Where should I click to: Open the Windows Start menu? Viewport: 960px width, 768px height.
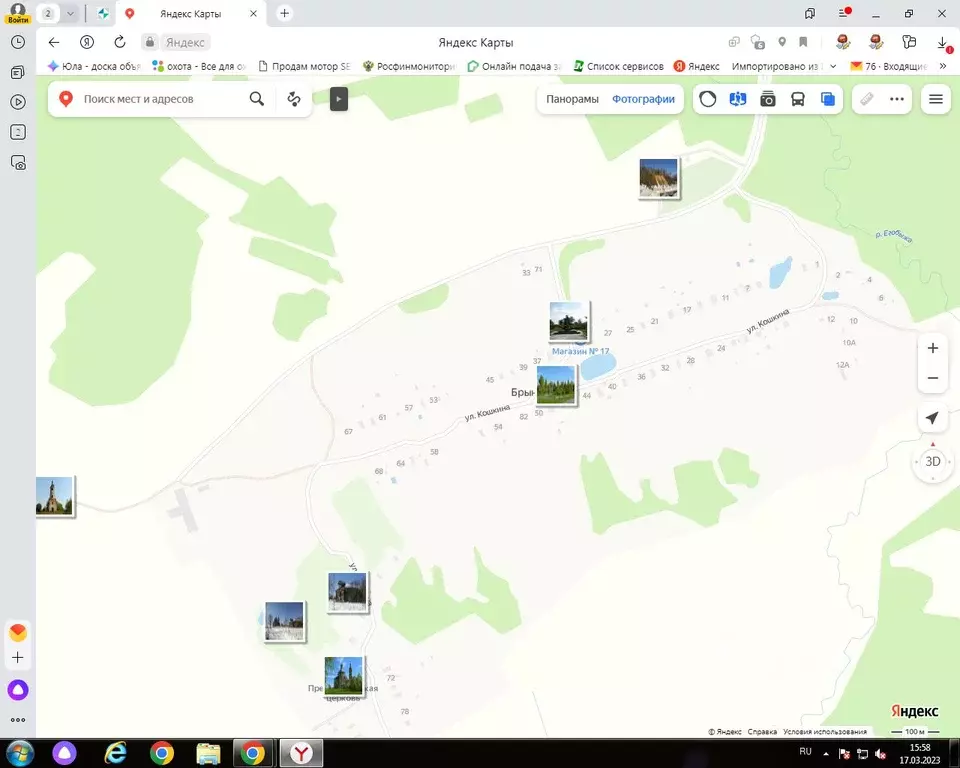20,753
